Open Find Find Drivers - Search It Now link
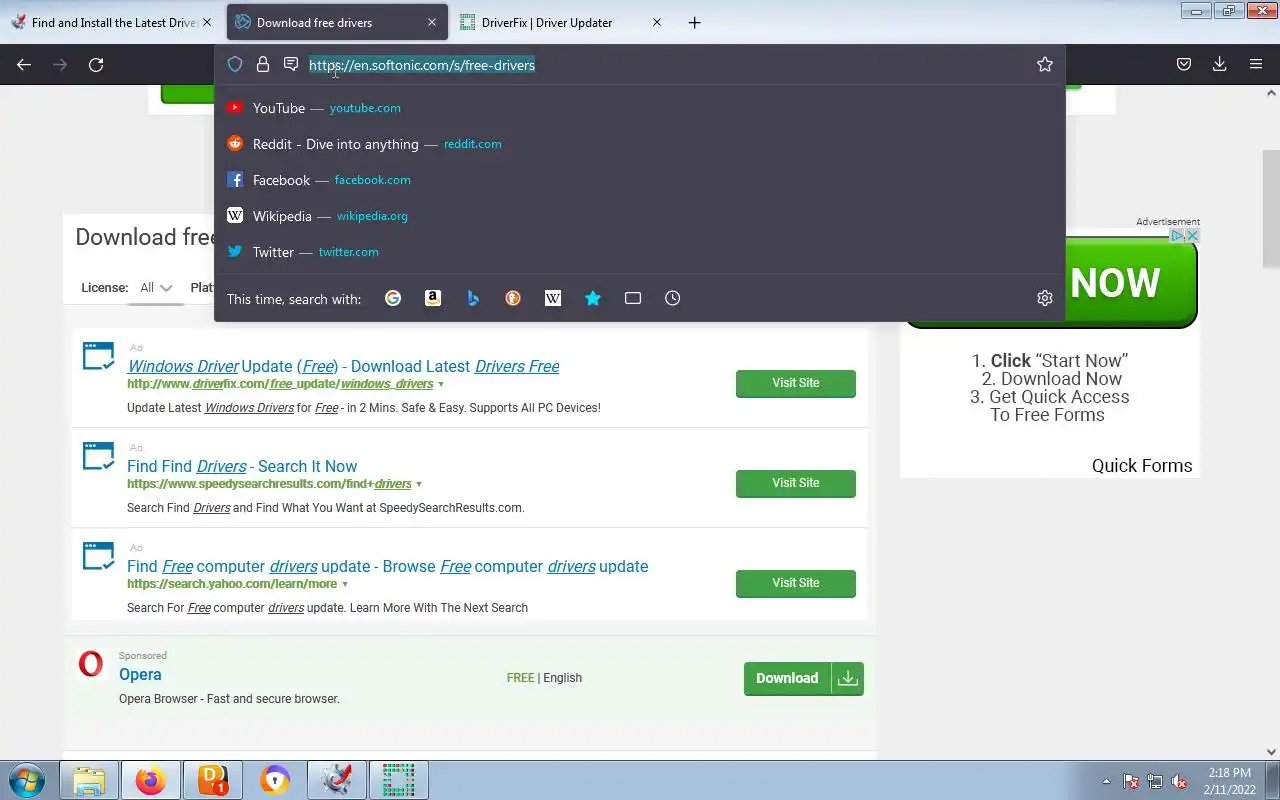Screen dimensions: 1280x800 coord(242,466)
